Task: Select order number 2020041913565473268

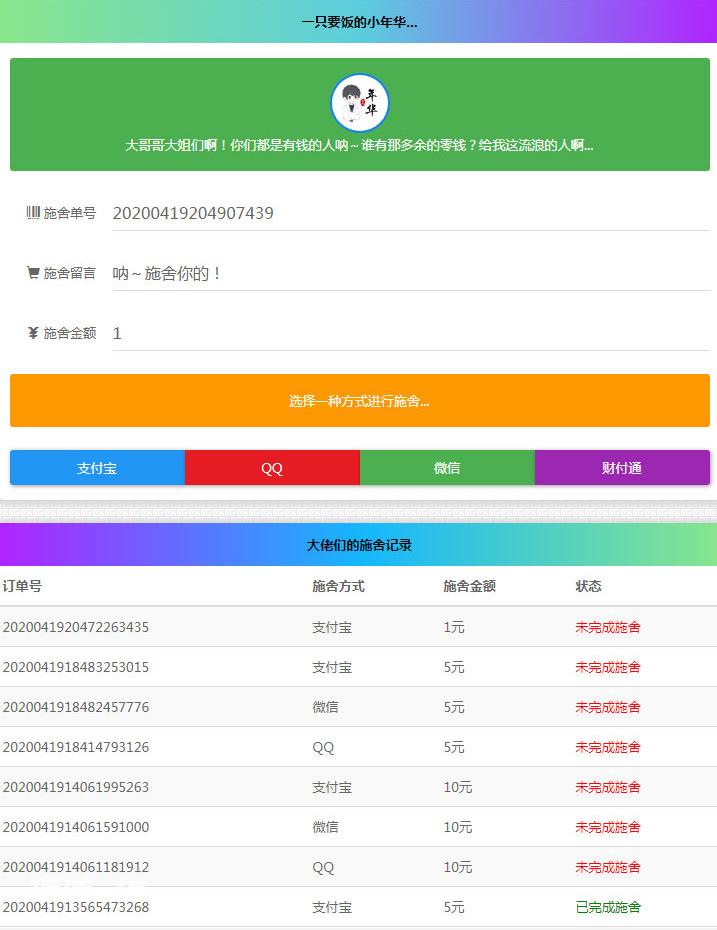Action: 76,907
